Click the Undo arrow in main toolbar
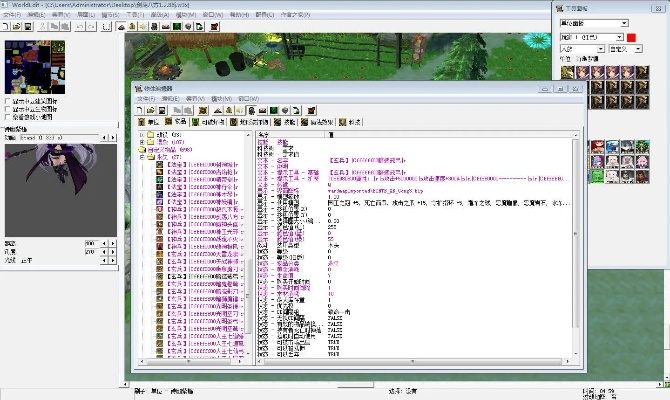 [80, 26]
